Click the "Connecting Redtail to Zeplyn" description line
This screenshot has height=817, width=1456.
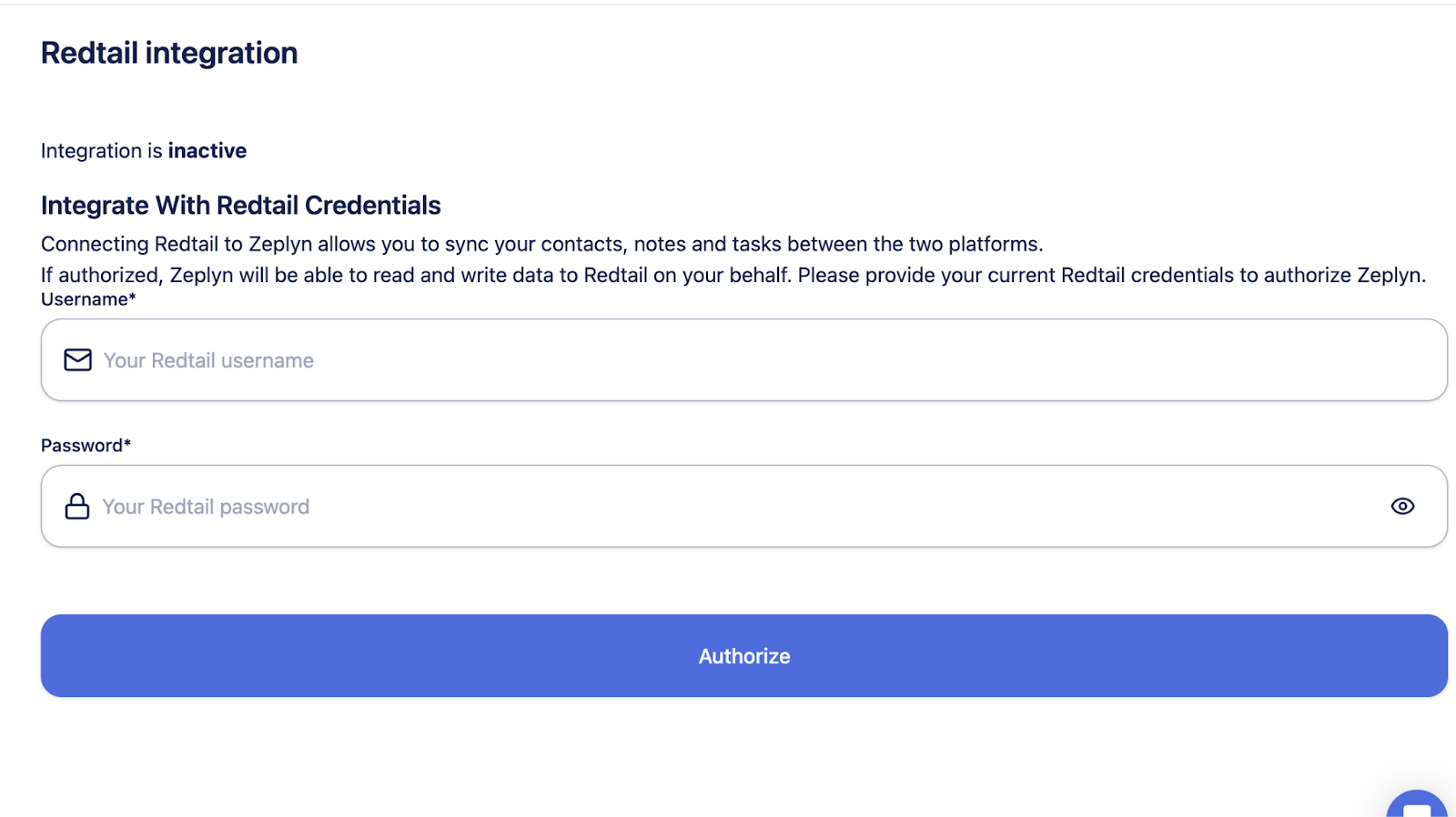coord(541,245)
